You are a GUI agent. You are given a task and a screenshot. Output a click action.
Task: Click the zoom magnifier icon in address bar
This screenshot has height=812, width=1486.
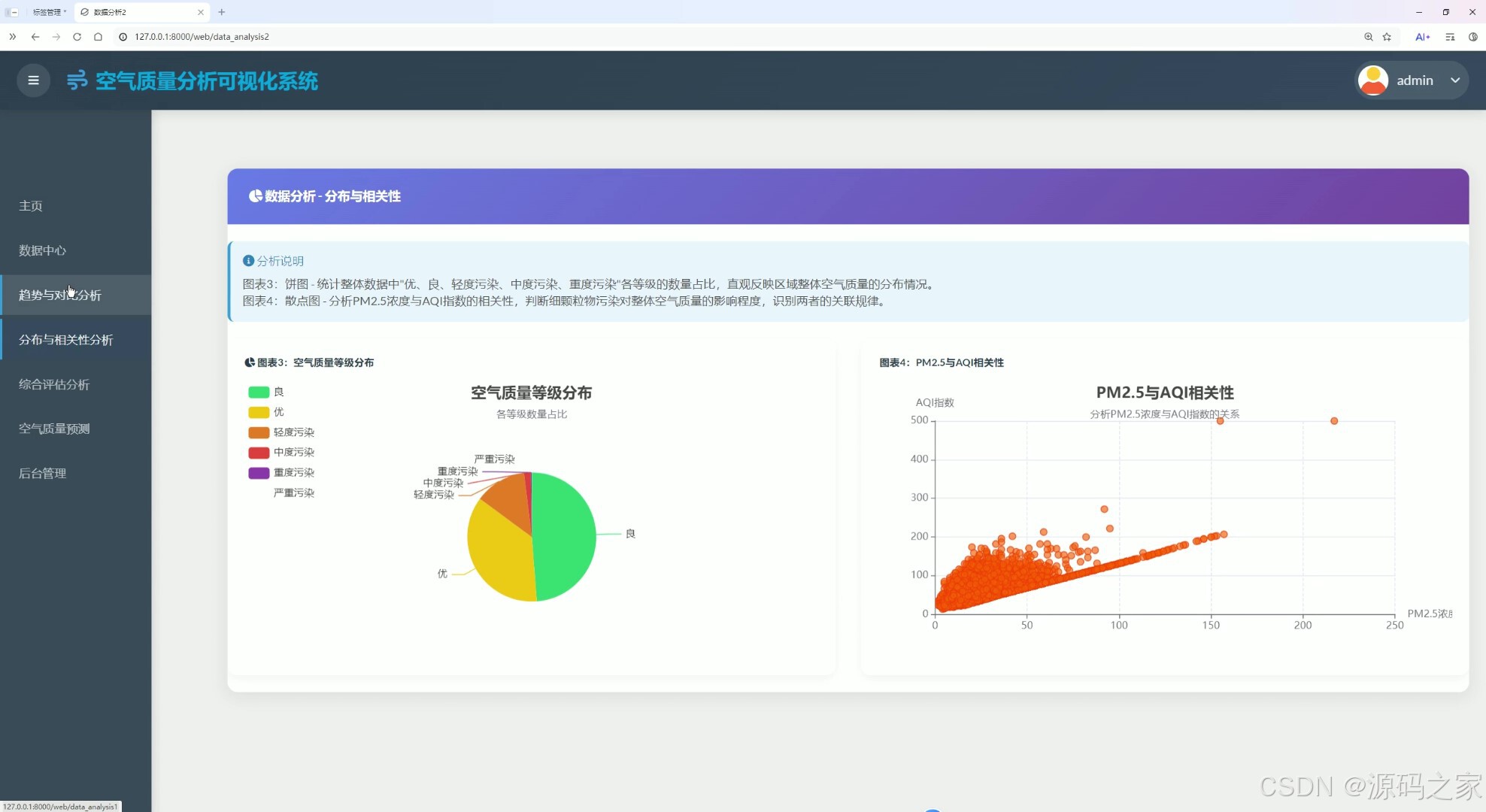pyautogui.click(x=1368, y=37)
